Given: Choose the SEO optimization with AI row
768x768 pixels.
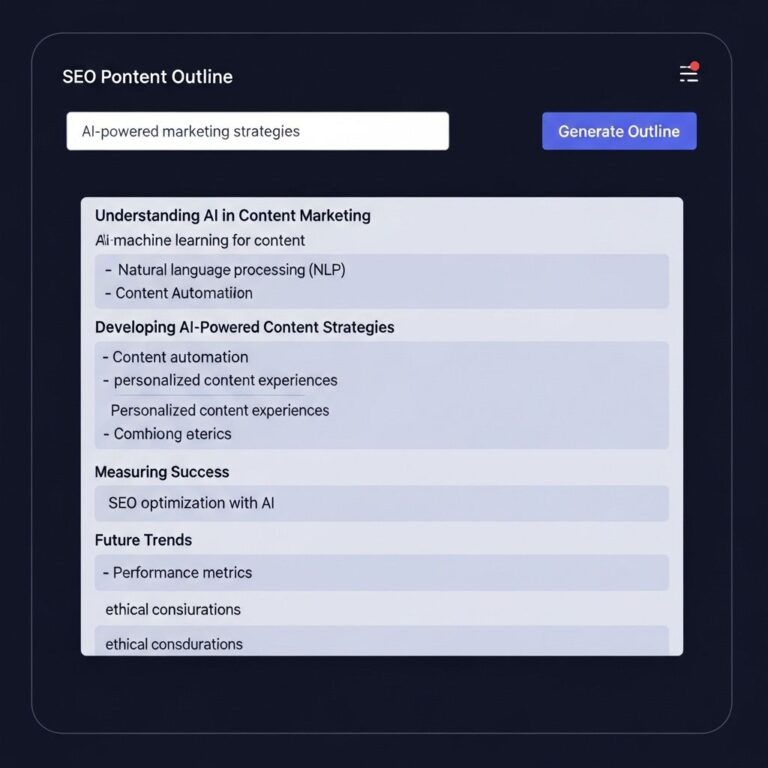Looking at the screenshot, I should tap(191, 503).
